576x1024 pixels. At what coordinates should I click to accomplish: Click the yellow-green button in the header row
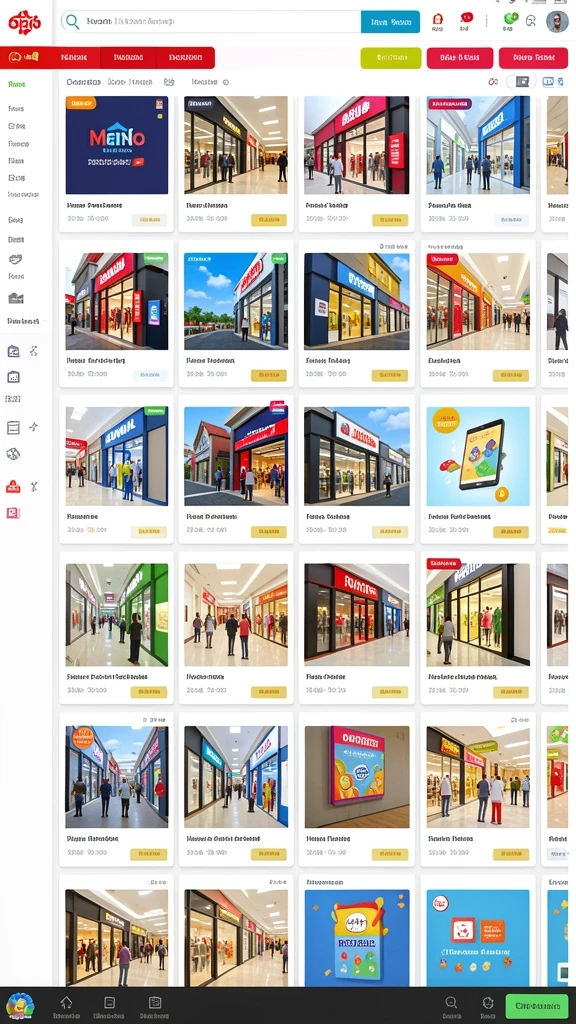[391, 58]
